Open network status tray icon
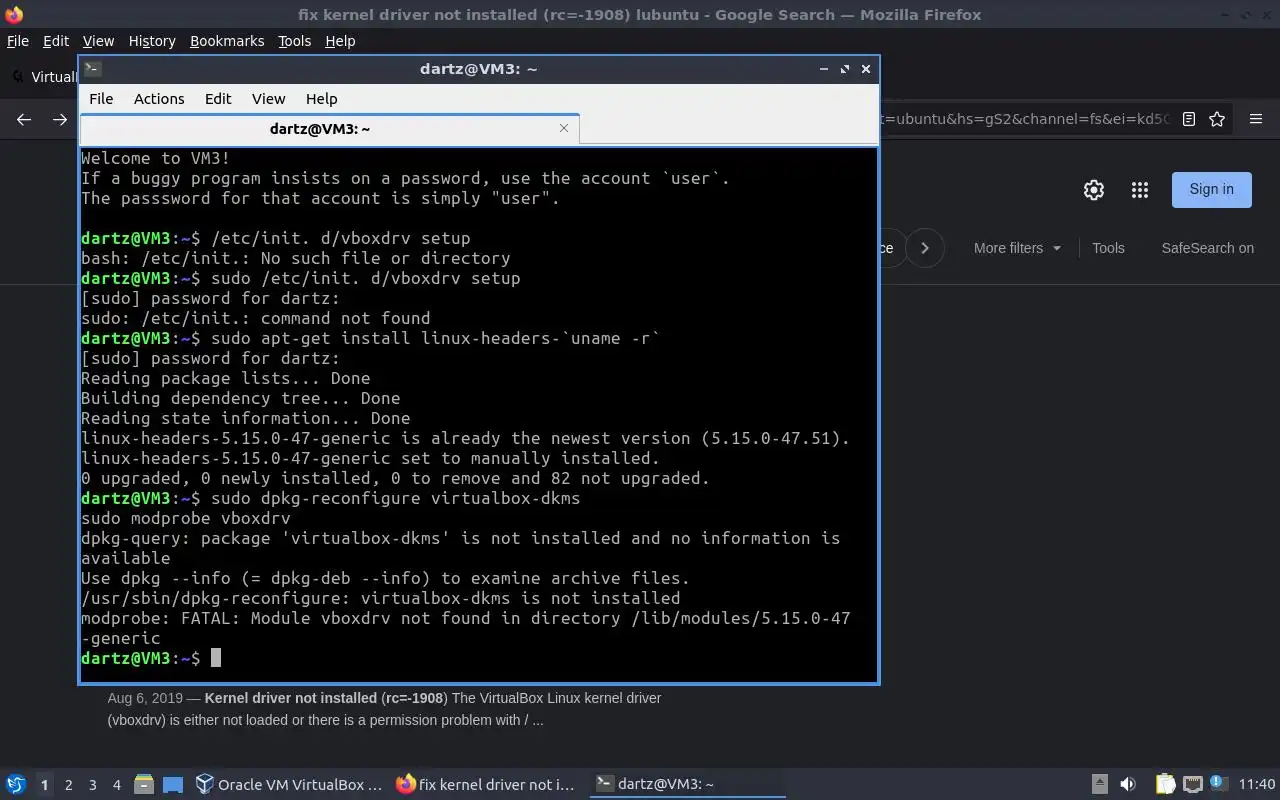The height and width of the screenshot is (800, 1280). click(1192, 784)
